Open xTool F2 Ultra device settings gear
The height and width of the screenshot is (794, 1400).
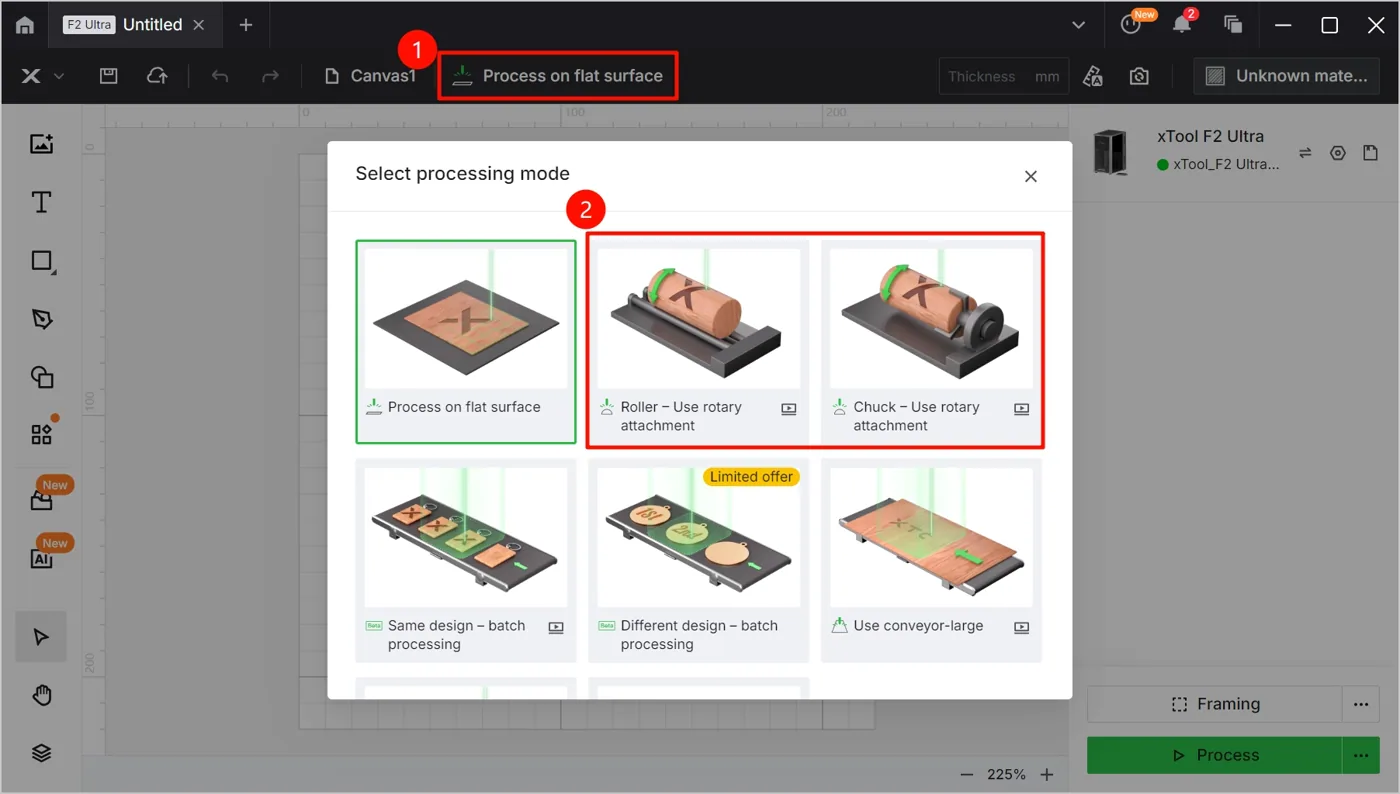tap(1338, 153)
